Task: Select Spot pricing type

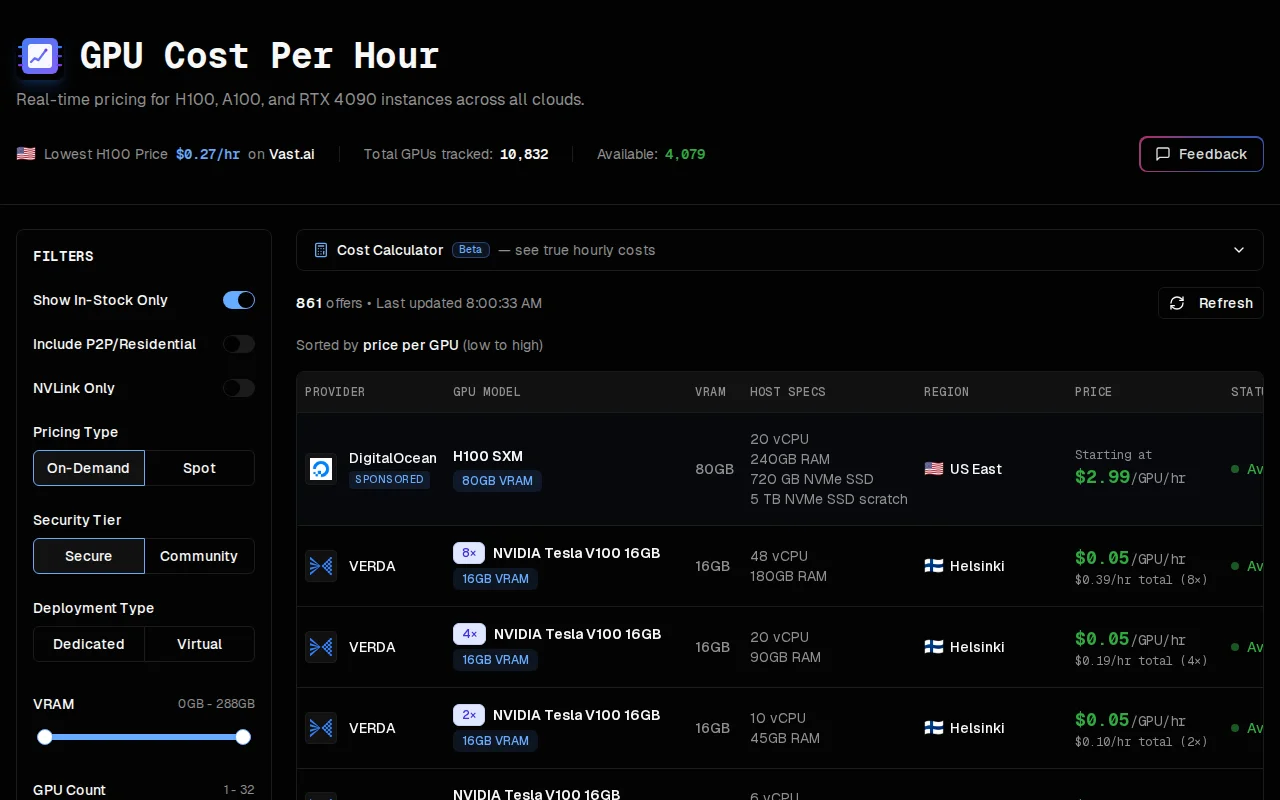Action: click(199, 468)
